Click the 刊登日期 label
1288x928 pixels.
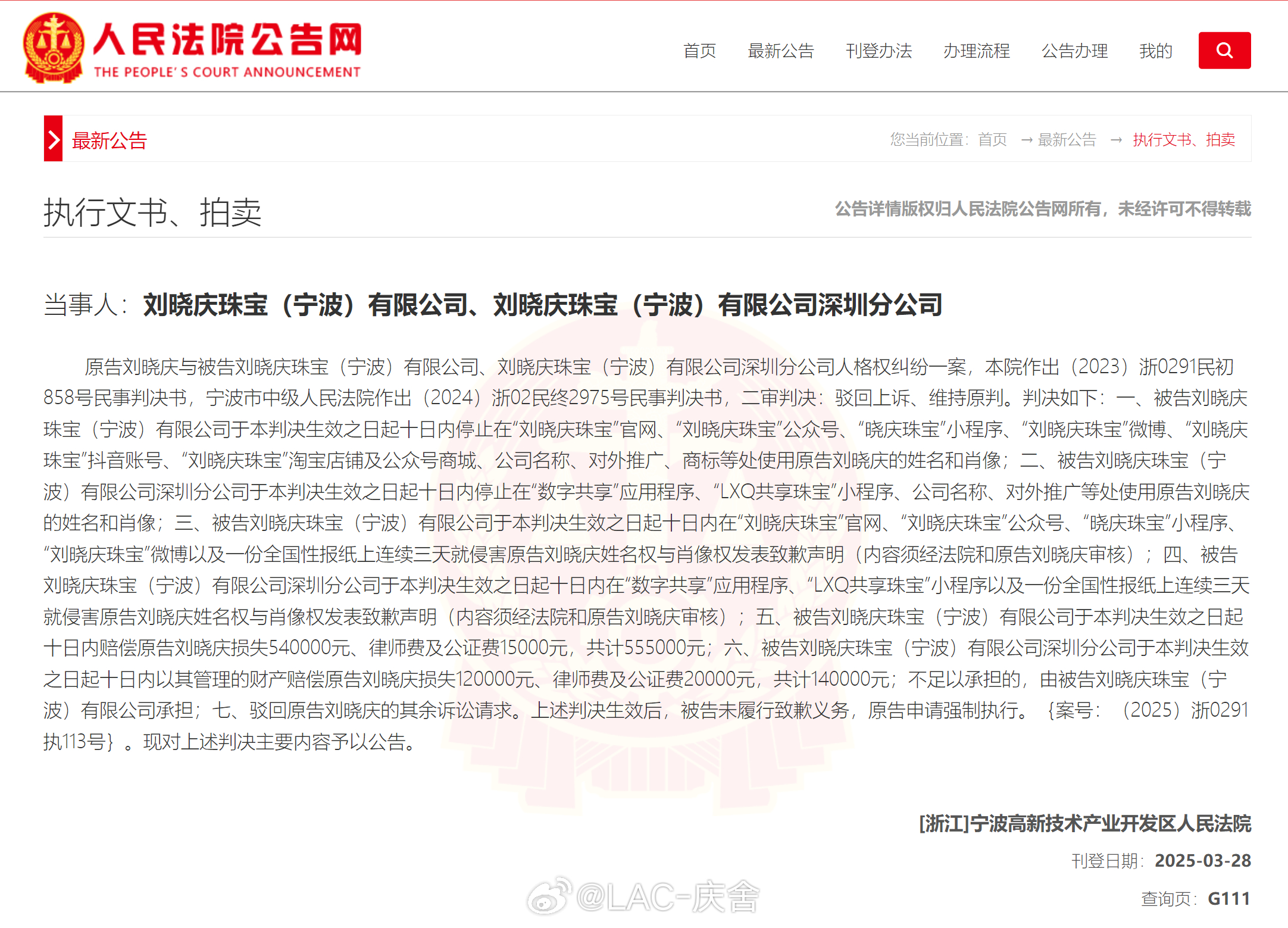(1107, 861)
